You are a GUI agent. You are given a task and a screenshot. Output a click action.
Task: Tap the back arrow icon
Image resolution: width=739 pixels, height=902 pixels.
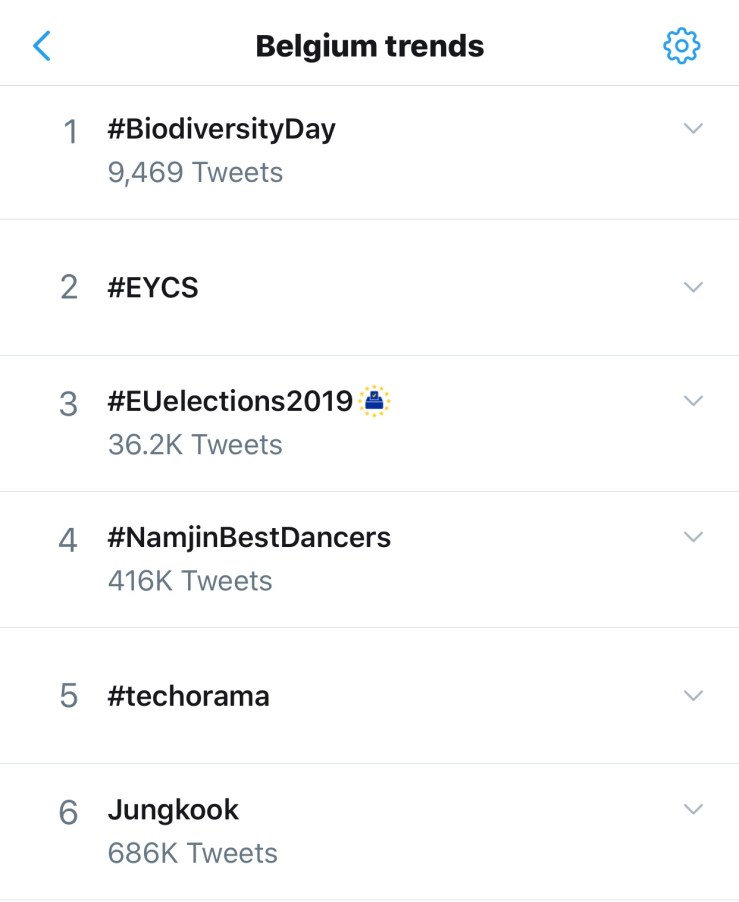pyautogui.click(x=42, y=45)
